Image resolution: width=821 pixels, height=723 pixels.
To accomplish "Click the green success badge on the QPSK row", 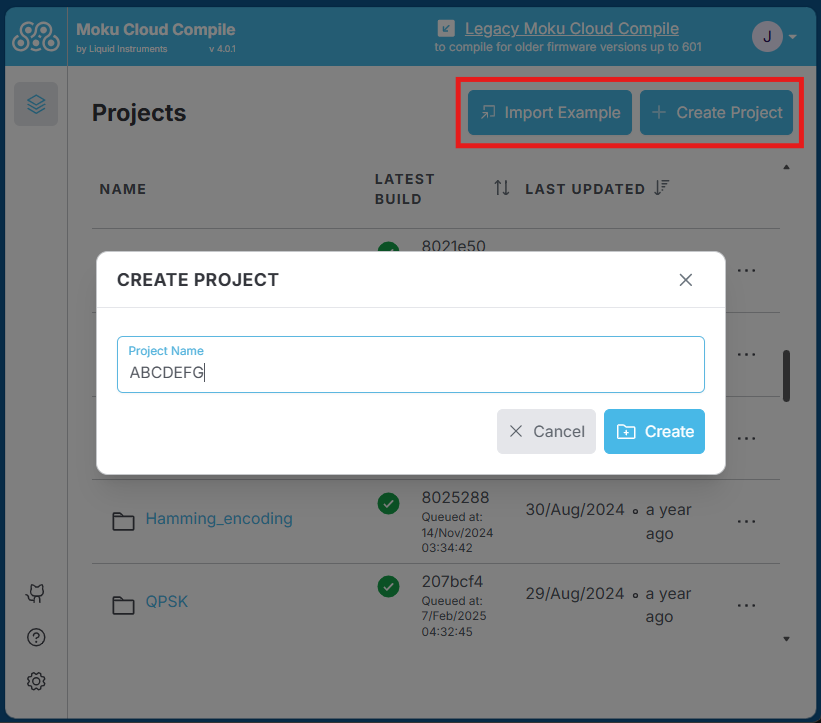I will (388, 587).
